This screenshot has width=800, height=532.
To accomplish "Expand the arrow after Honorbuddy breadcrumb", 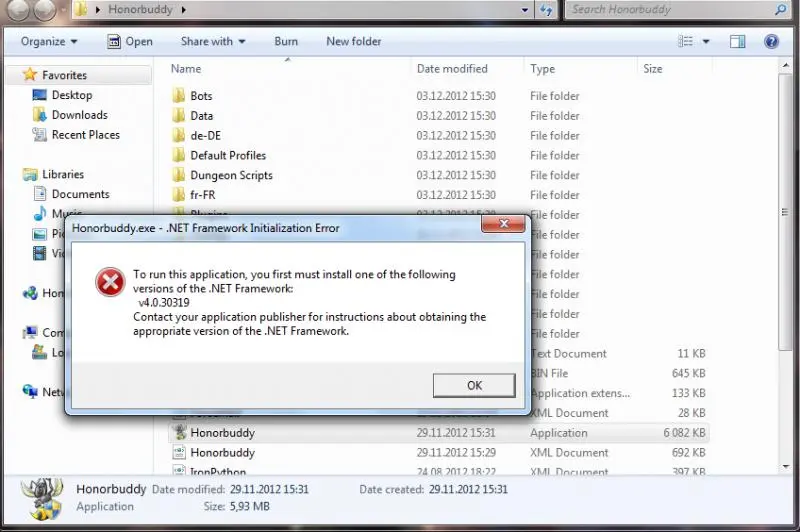I will (184, 9).
